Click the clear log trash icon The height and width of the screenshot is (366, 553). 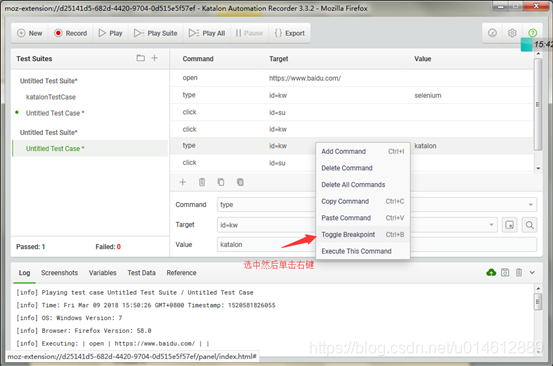pos(519,272)
